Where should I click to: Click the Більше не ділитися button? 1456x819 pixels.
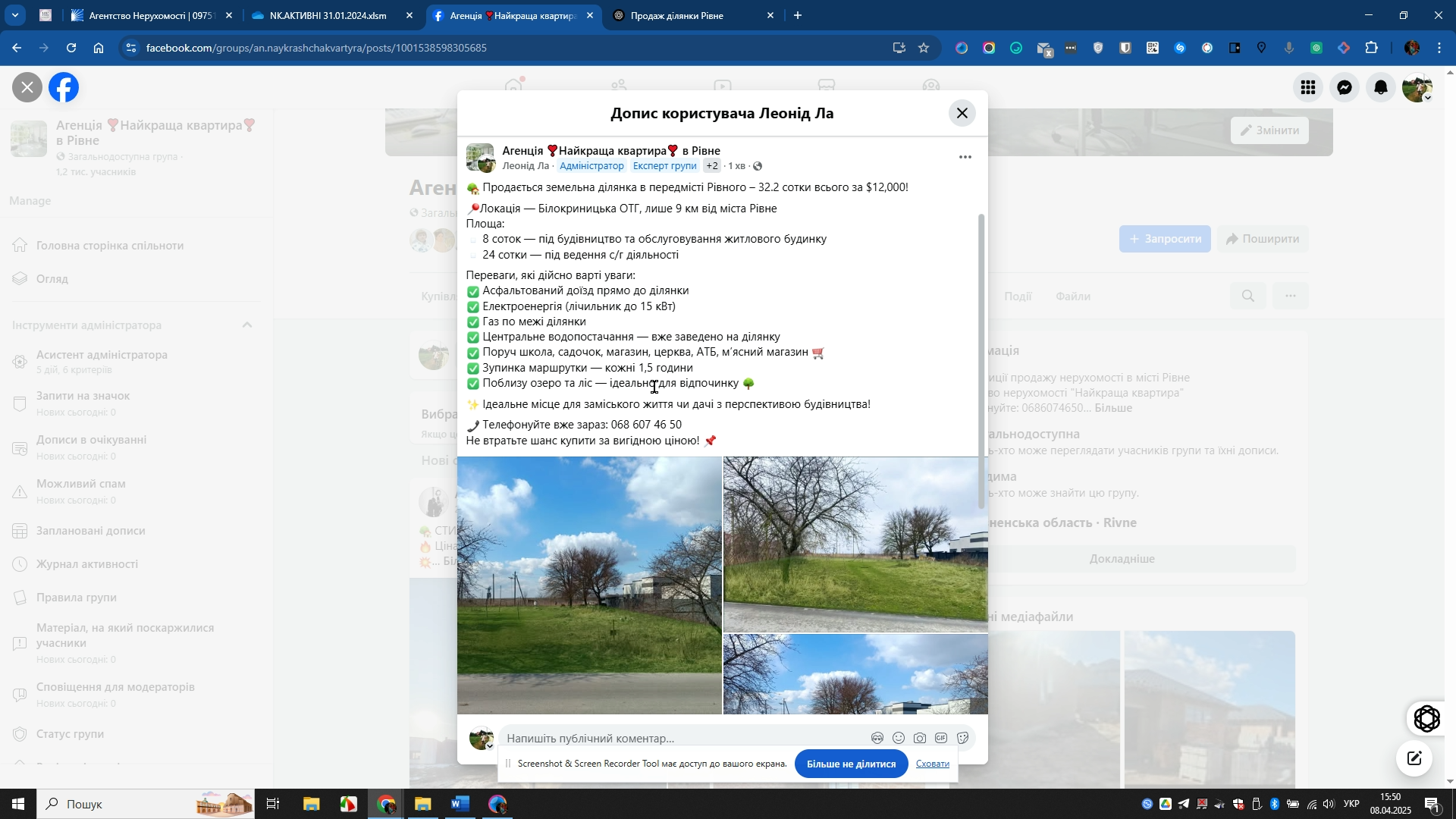point(851,764)
